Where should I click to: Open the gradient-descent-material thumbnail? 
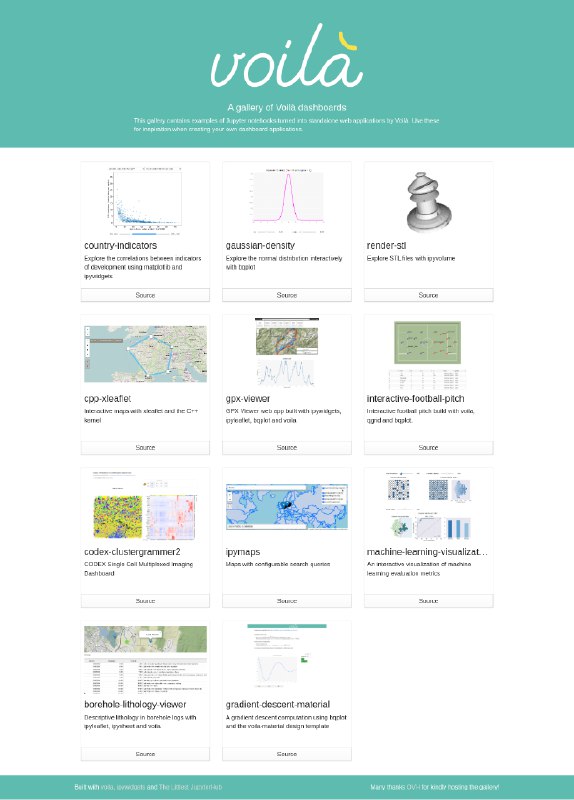coord(287,659)
